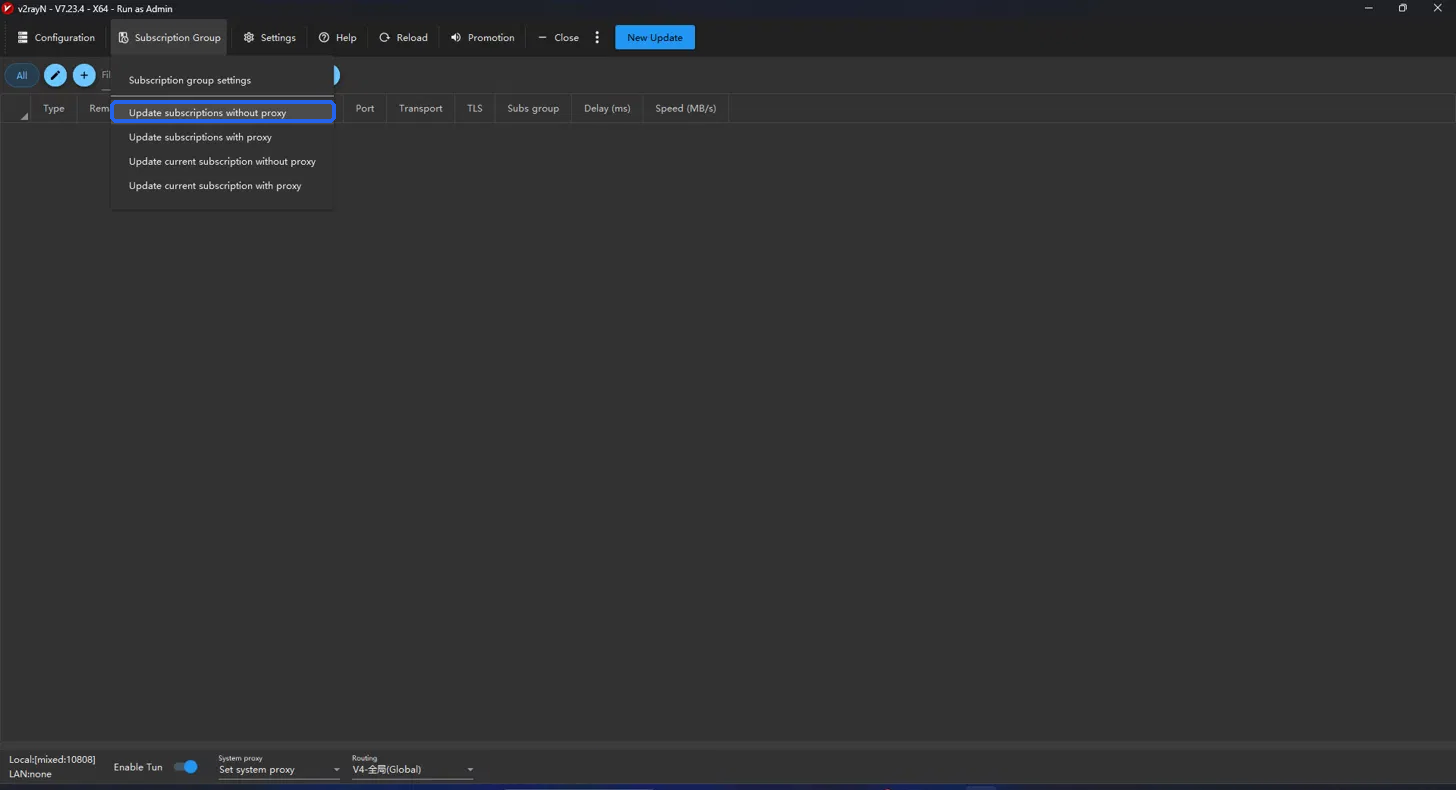Open the Configuration menu
Viewport: 1456px width, 790px height.
coord(56,38)
